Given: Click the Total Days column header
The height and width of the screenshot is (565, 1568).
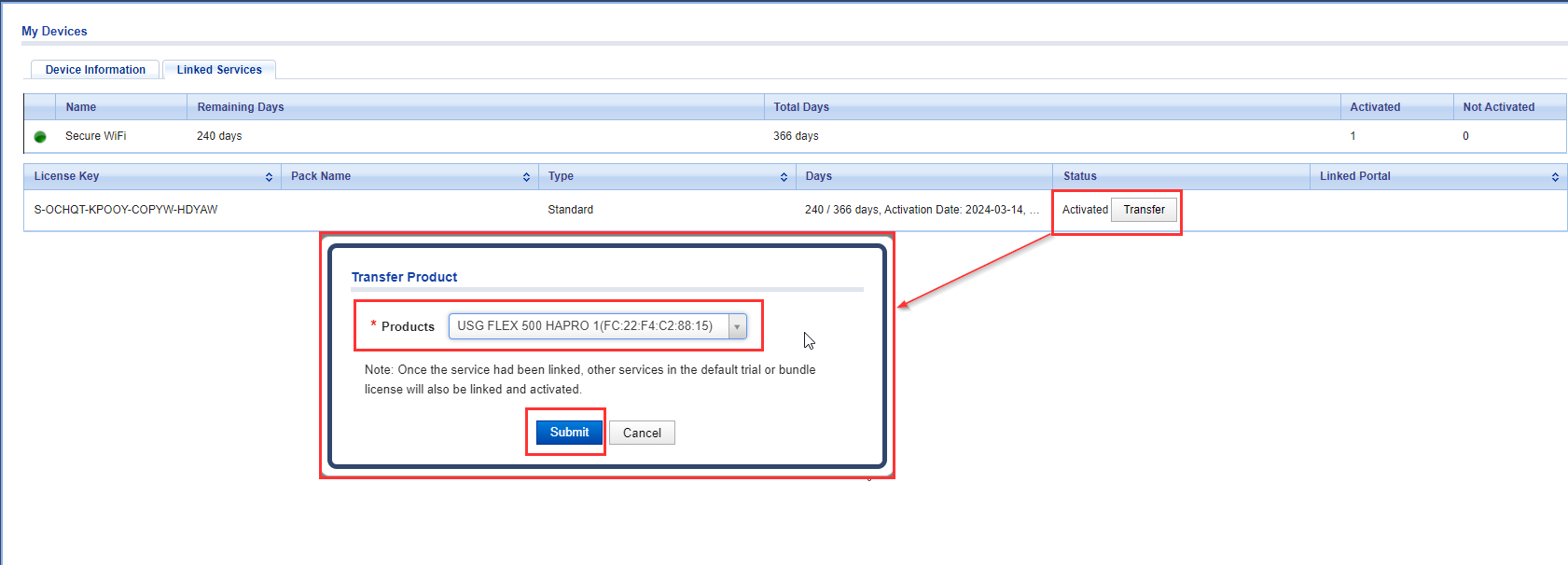Looking at the screenshot, I should [801, 107].
